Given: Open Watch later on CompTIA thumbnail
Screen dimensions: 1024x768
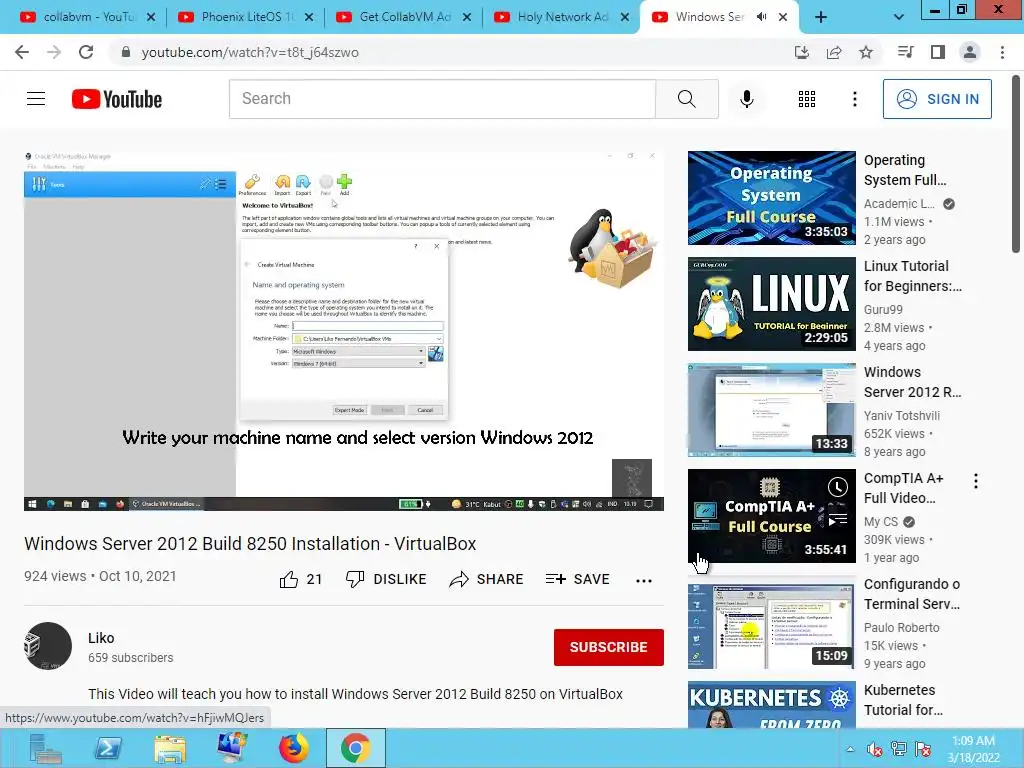Looking at the screenshot, I should coord(838,487).
